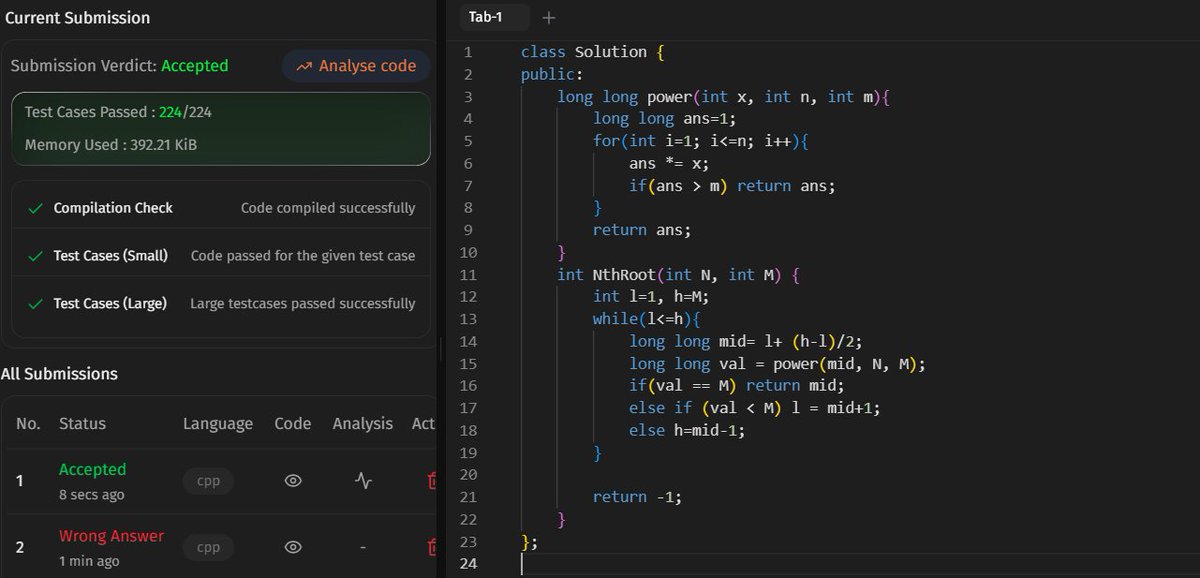Open analysis for the Accepted submission

tap(363, 481)
